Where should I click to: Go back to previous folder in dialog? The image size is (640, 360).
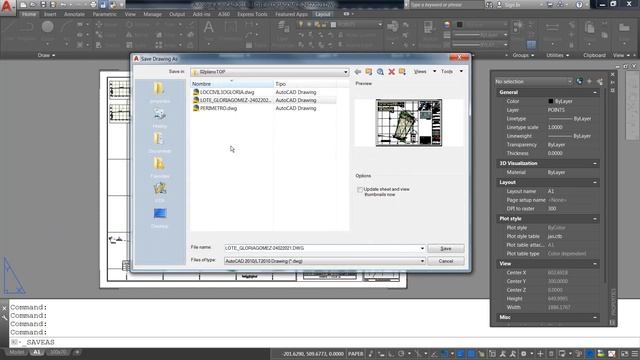click(x=358, y=72)
